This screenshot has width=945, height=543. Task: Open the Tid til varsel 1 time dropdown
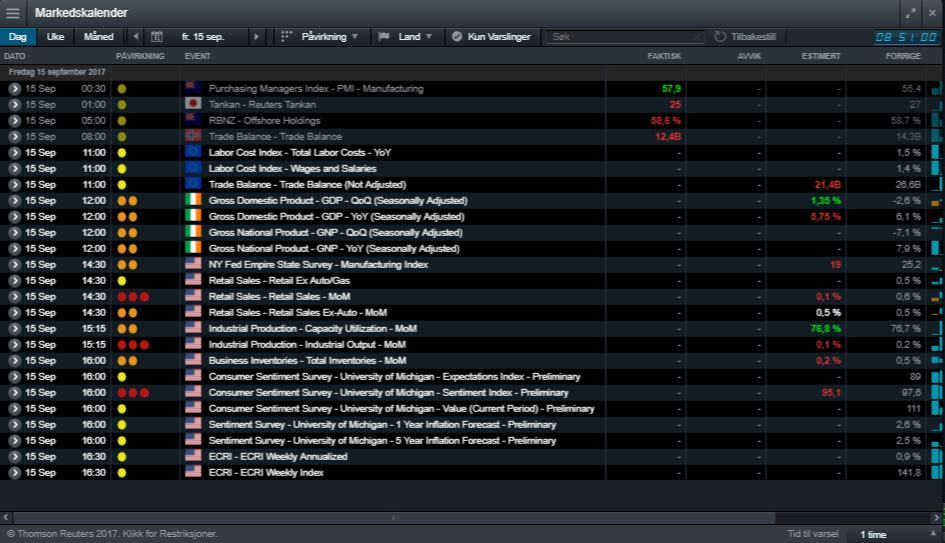coord(896,535)
